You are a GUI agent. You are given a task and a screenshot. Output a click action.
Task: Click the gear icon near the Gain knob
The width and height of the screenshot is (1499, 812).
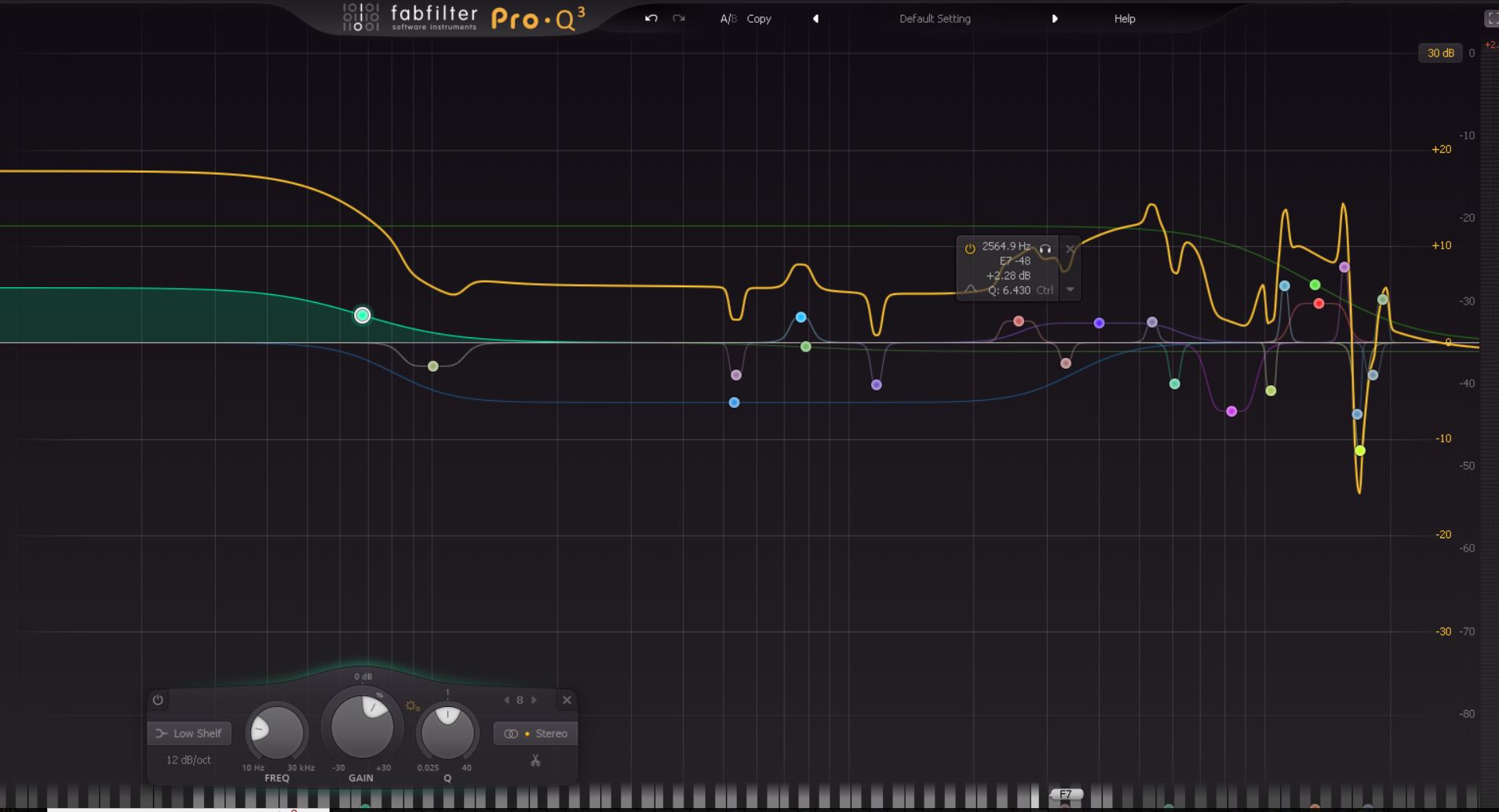[x=414, y=707]
